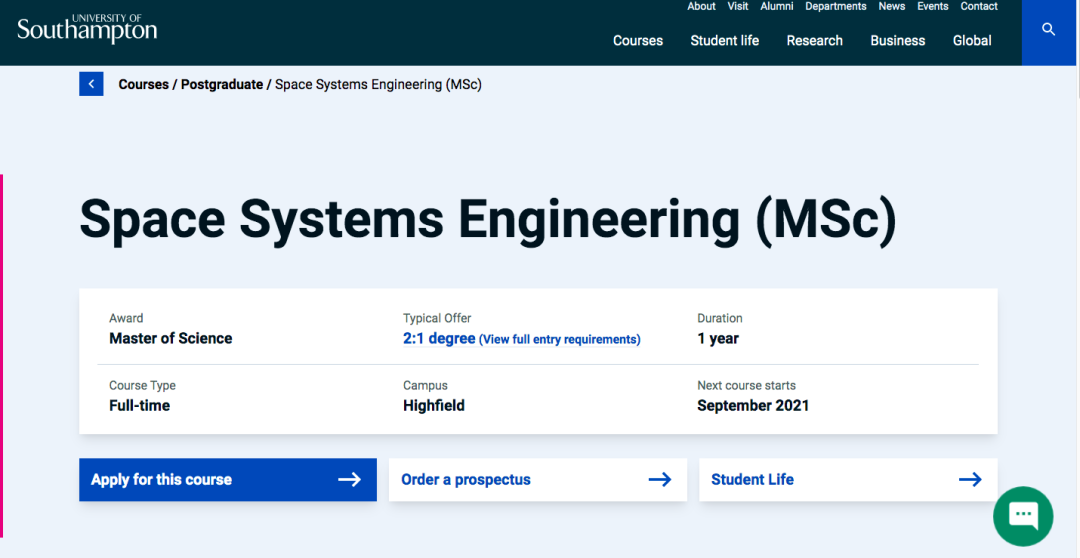Go to Postgraduate in the breadcrumb
This screenshot has height=558, width=1080.
[222, 84]
